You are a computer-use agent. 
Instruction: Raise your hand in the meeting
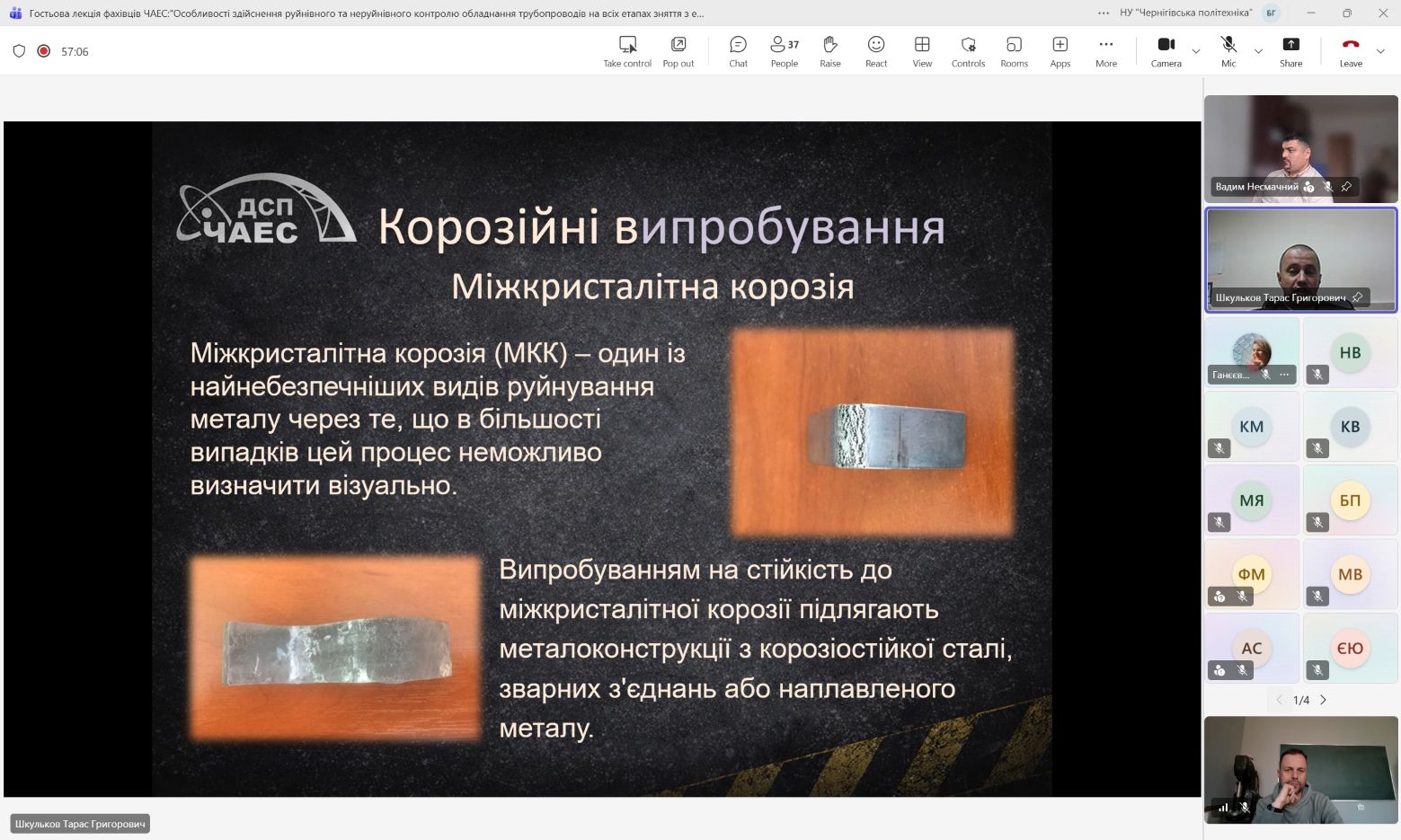coord(829,51)
